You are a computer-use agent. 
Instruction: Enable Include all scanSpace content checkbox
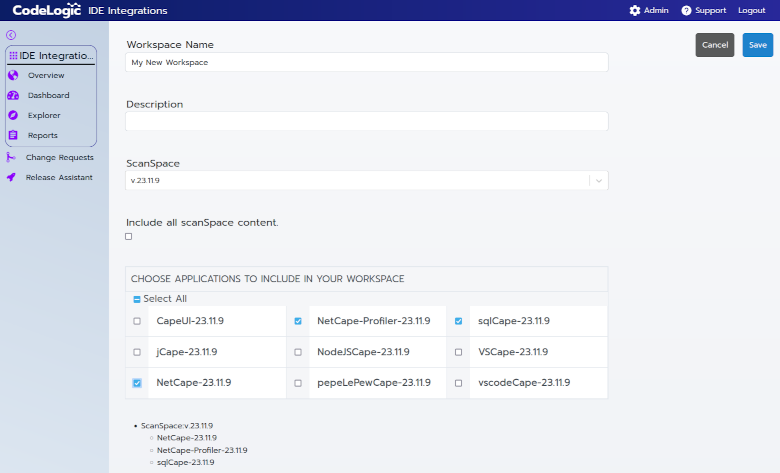click(x=129, y=237)
